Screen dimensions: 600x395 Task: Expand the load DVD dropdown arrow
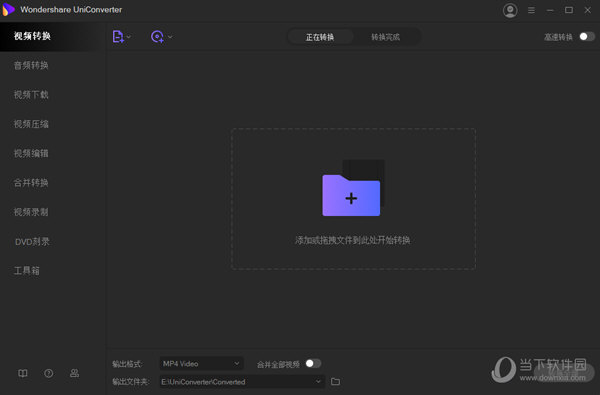170,37
